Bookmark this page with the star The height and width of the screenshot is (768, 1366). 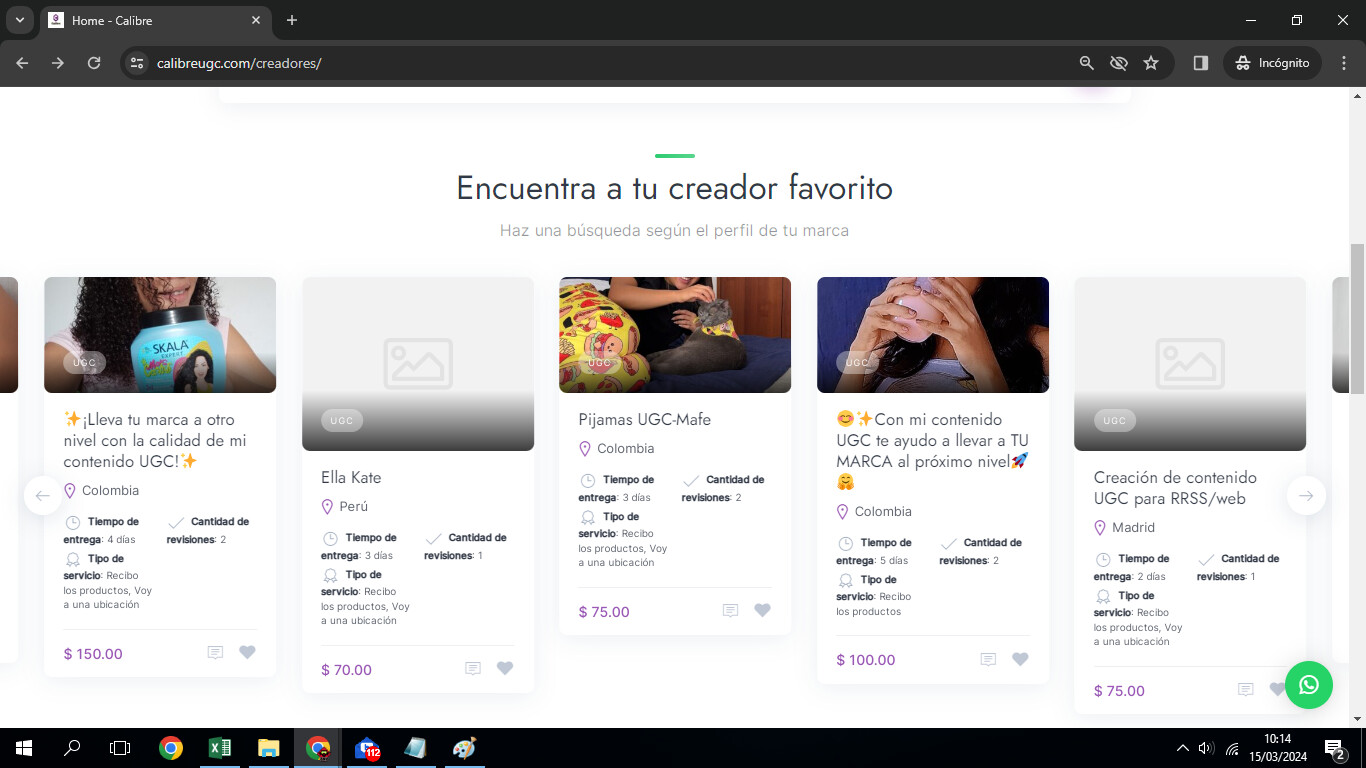point(1151,63)
